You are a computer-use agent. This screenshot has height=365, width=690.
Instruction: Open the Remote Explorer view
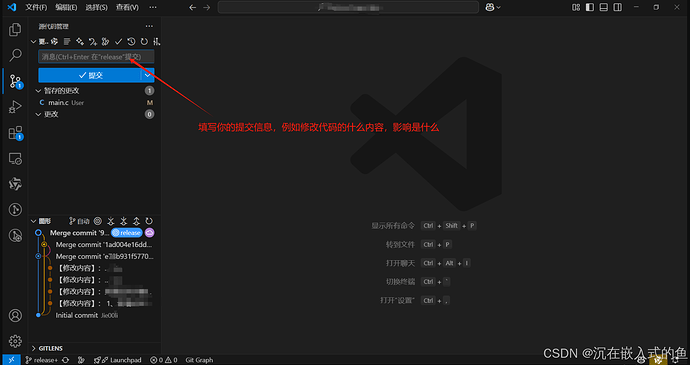(15, 159)
